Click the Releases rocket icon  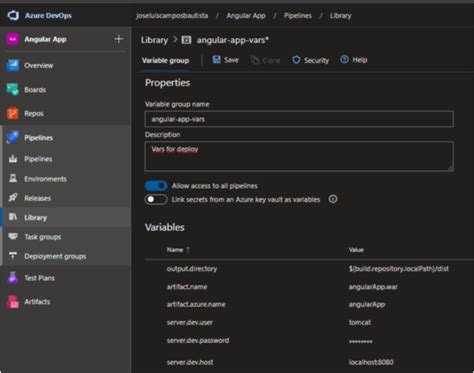(x=13, y=198)
